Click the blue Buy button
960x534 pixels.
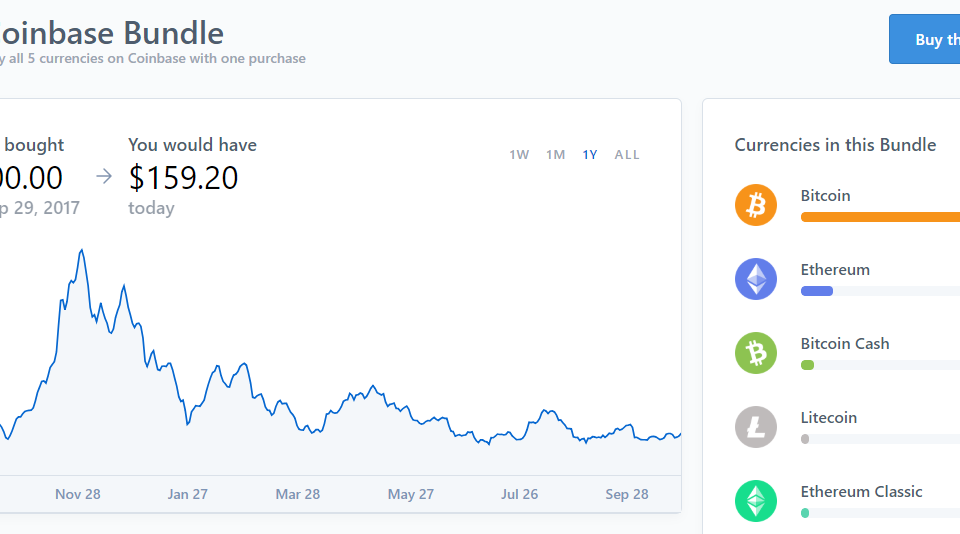(x=924, y=39)
